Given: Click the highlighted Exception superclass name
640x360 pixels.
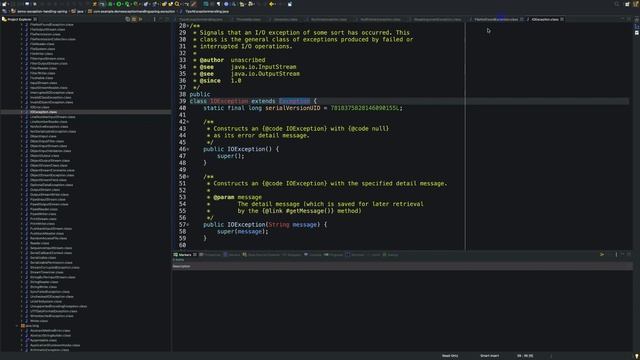Looking at the screenshot, I should [x=294, y=101].
